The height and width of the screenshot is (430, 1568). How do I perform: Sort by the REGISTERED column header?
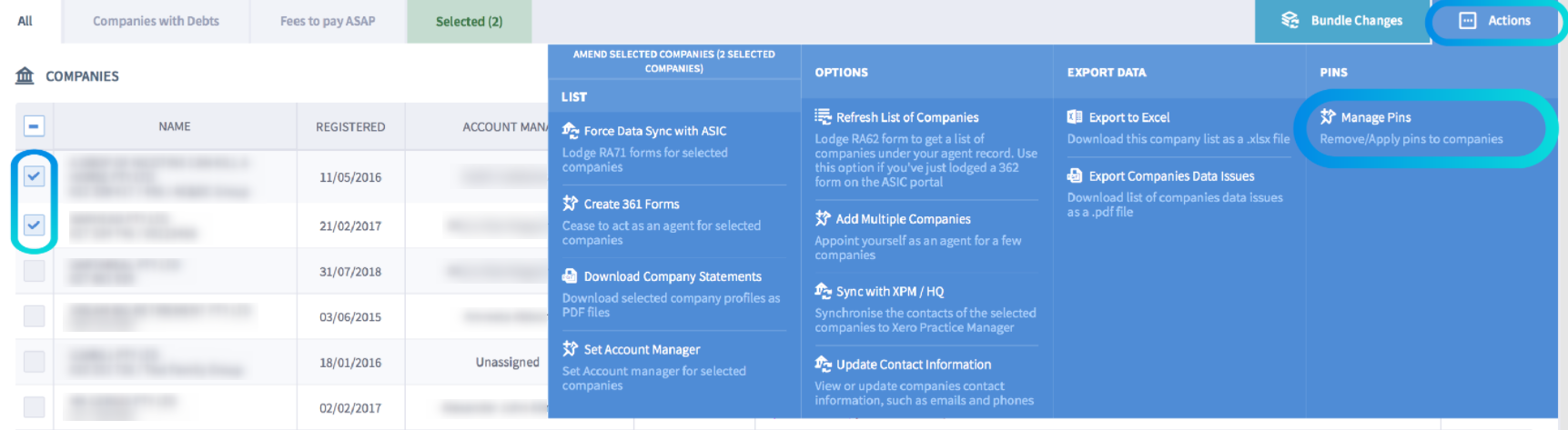click(350, 126)
